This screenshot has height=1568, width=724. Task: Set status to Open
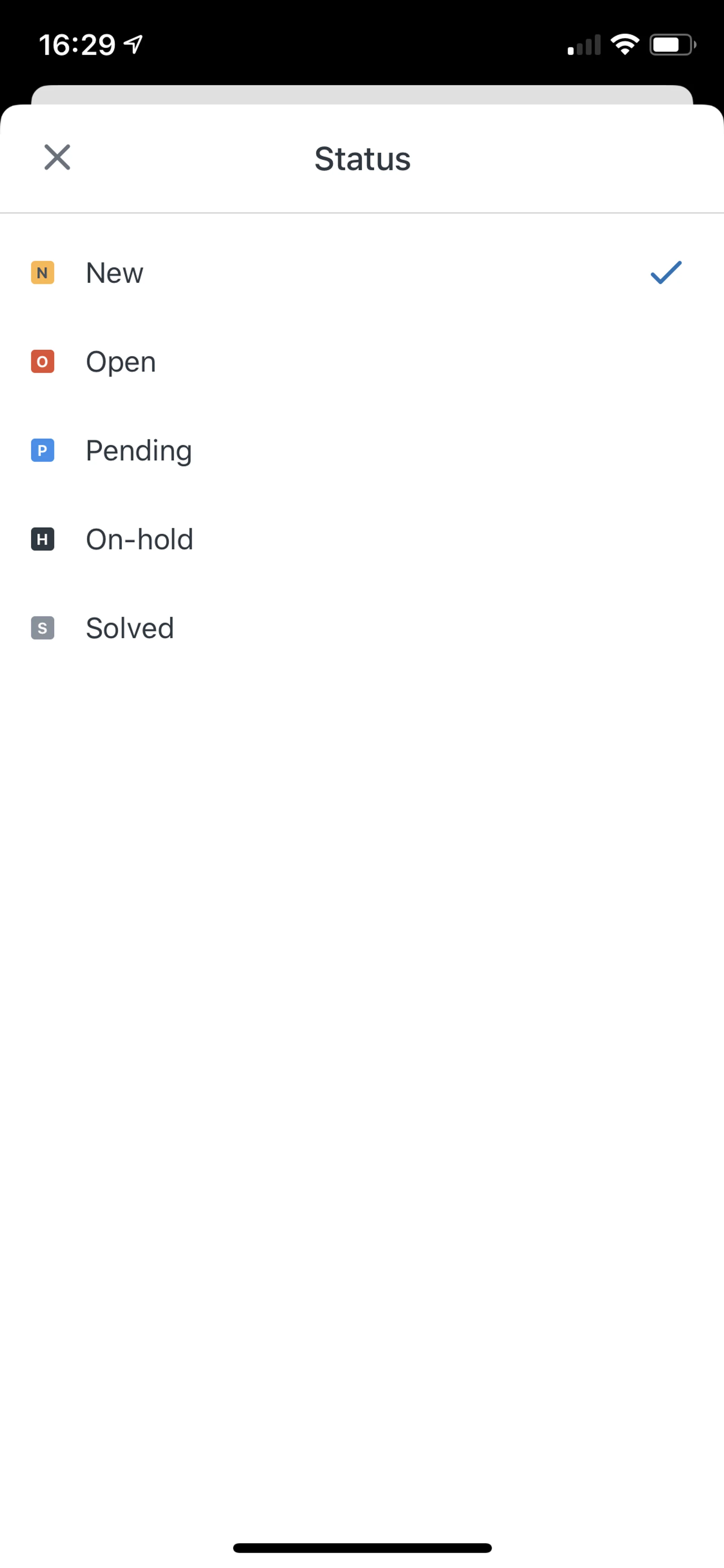pos(120,362)
